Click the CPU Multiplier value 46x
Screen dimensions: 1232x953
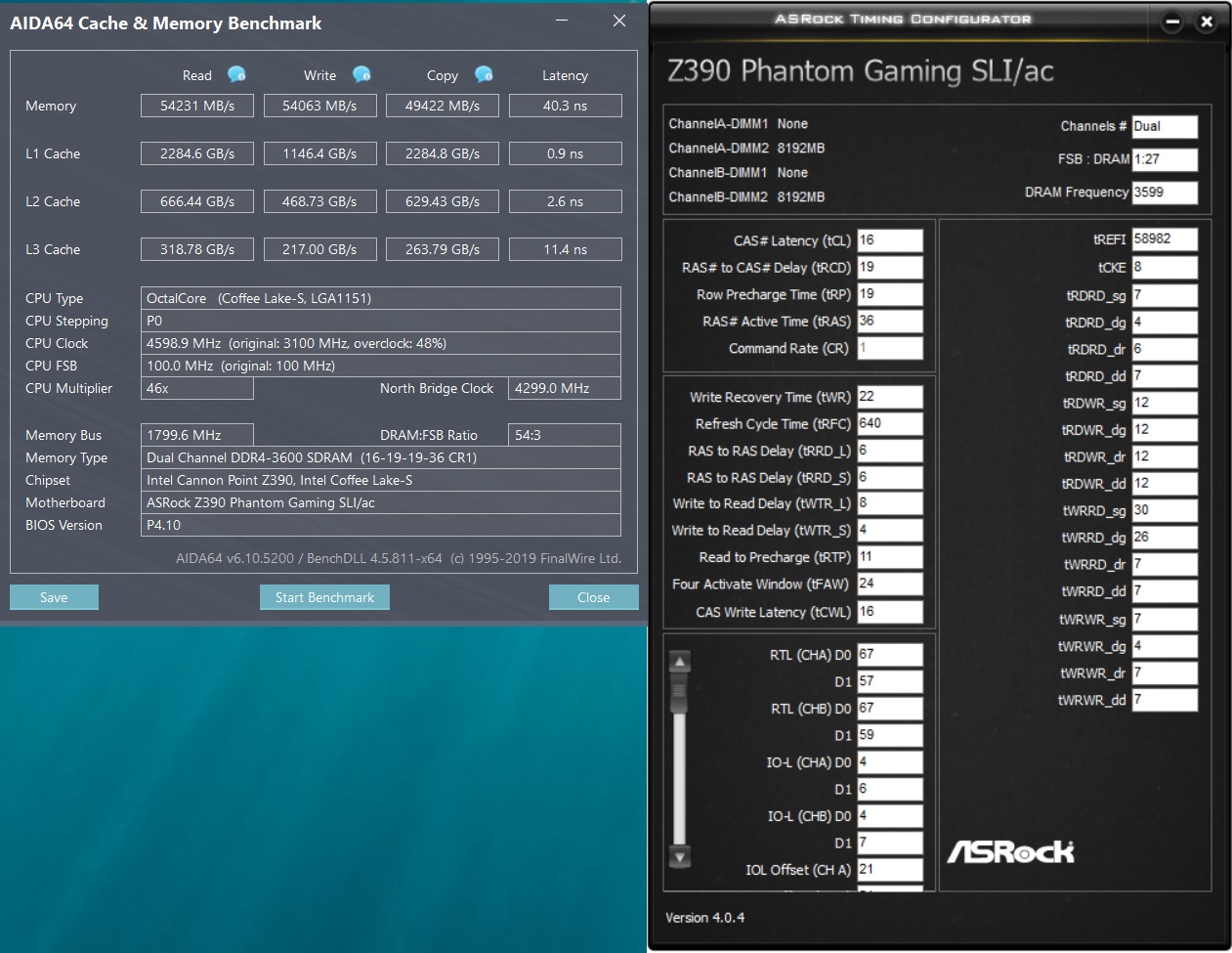(x=197, y=388)
